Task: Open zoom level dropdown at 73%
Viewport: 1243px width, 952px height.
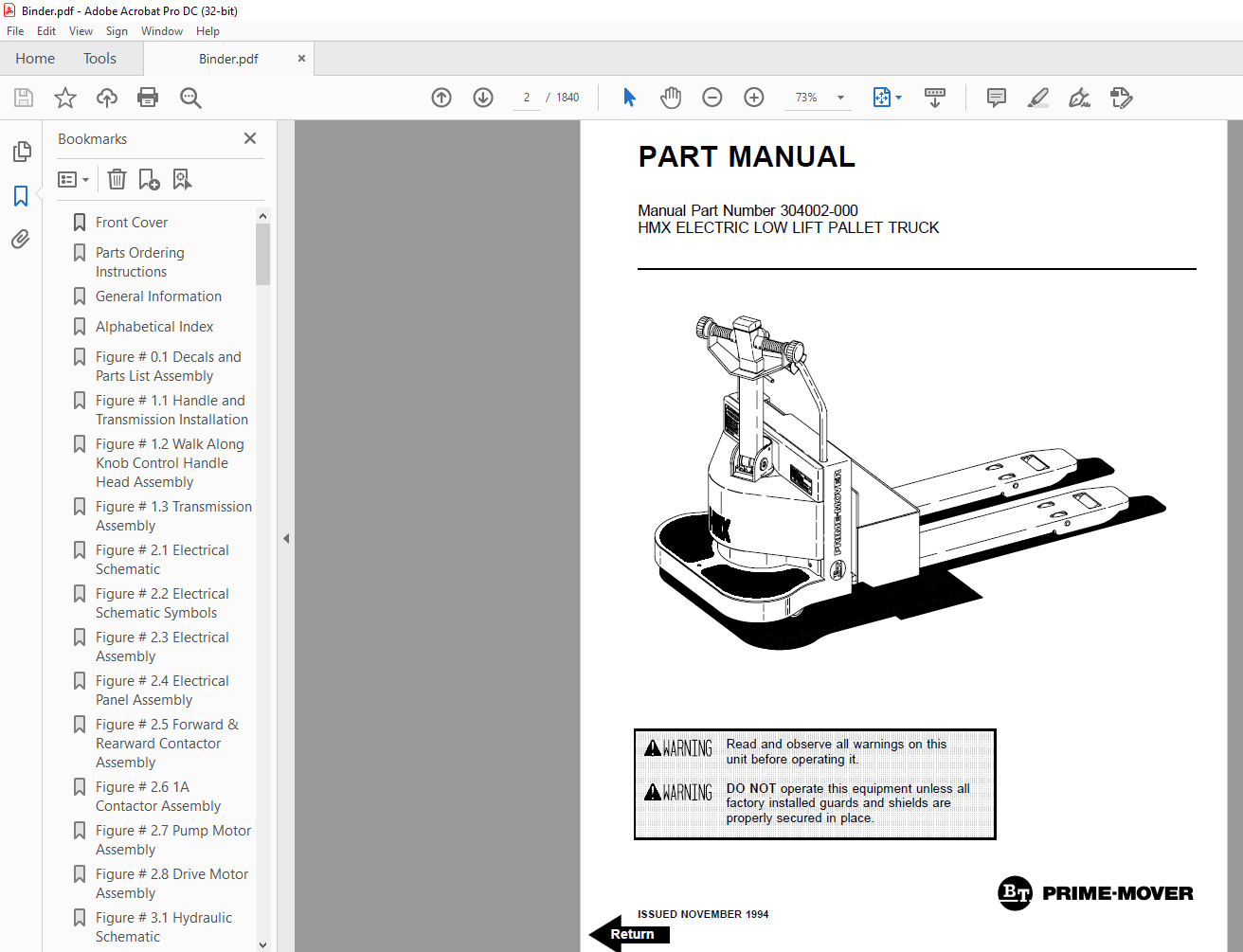Action: pyautogui.click(x=840, y=98)
